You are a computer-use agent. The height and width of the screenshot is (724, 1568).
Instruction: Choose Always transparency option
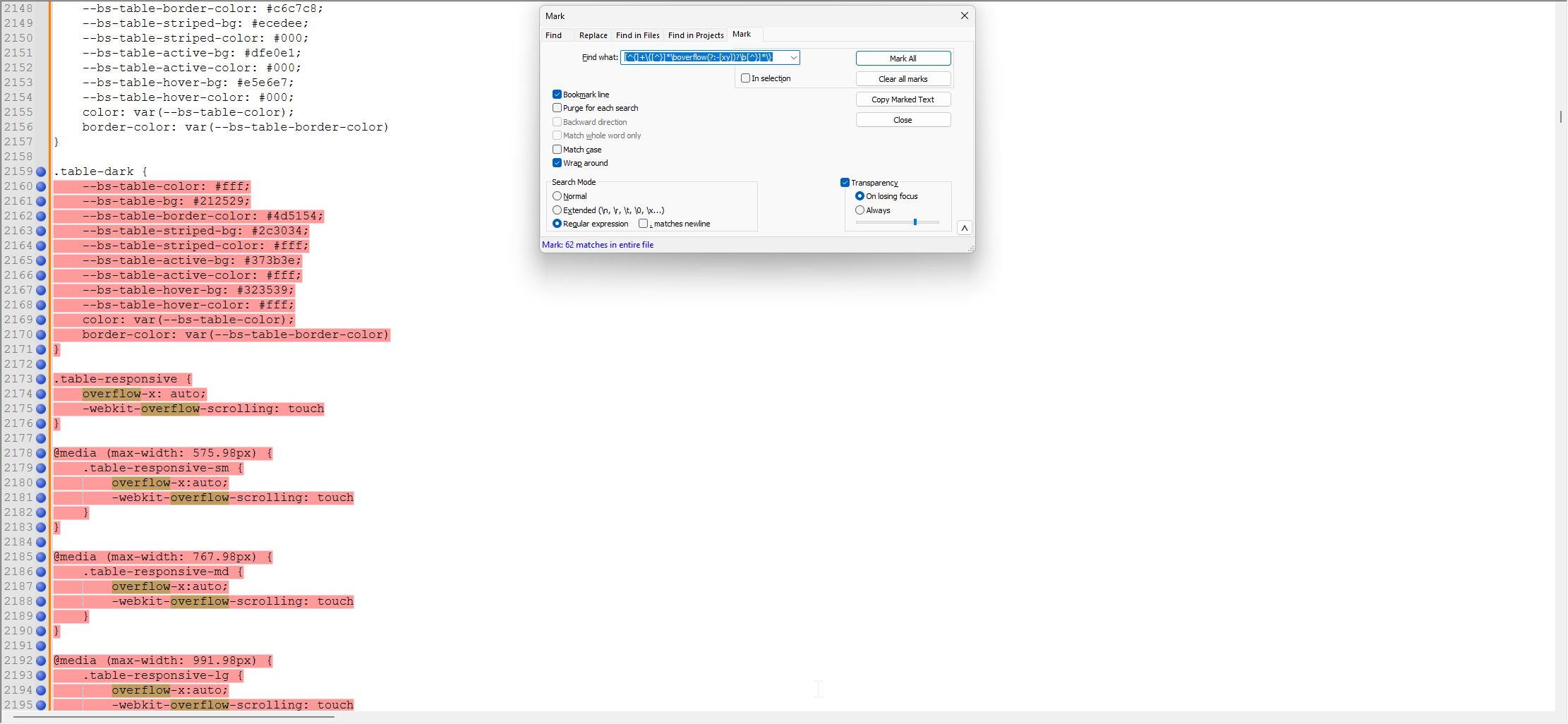tap(860, 210)
